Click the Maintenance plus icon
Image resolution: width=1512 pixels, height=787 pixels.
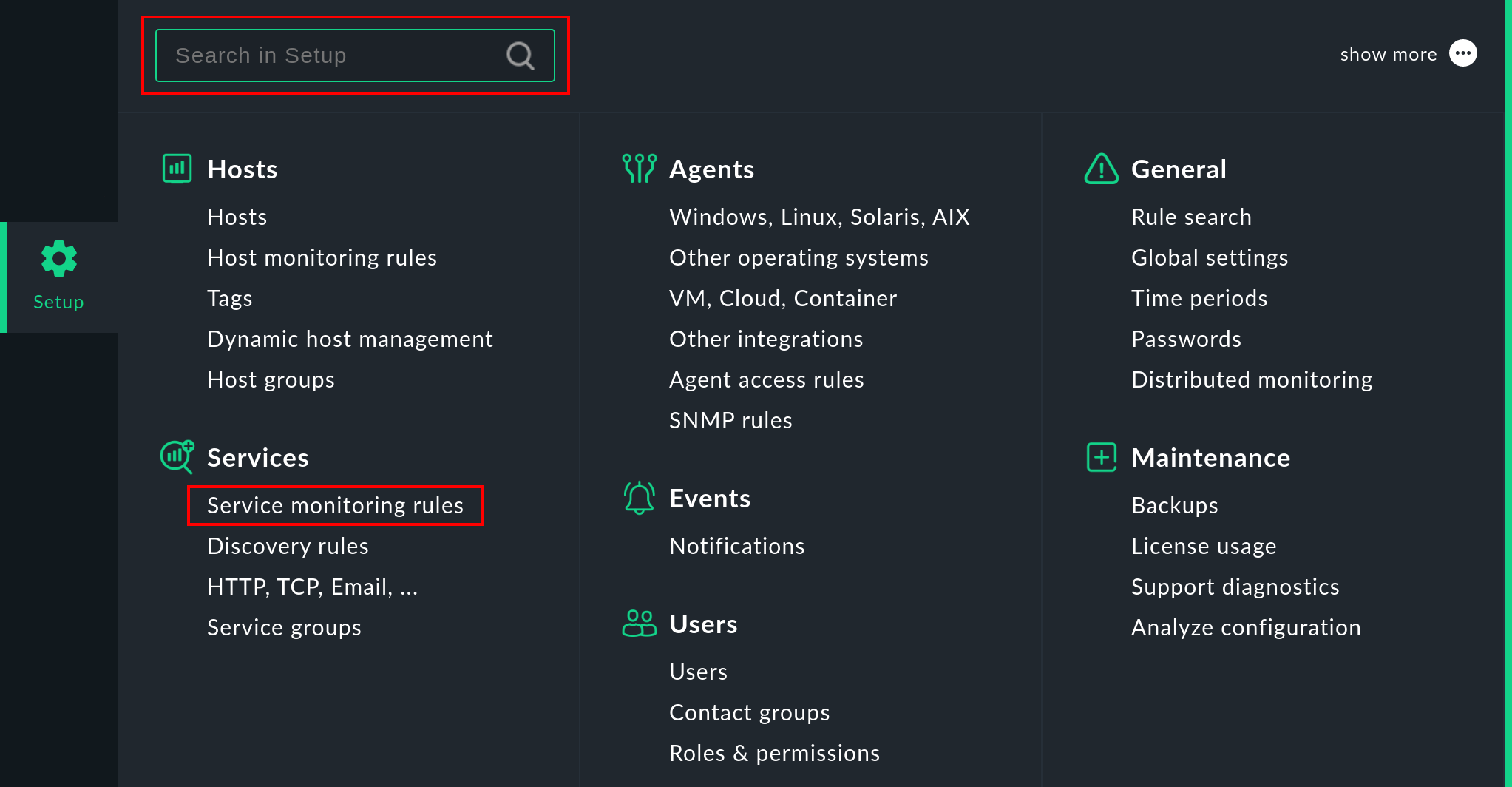point(1100,457)
